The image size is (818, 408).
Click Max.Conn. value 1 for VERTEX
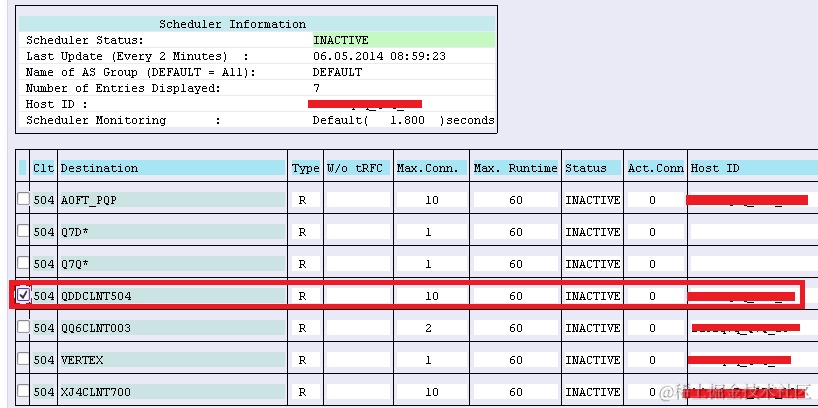click(x=431, y=360)
